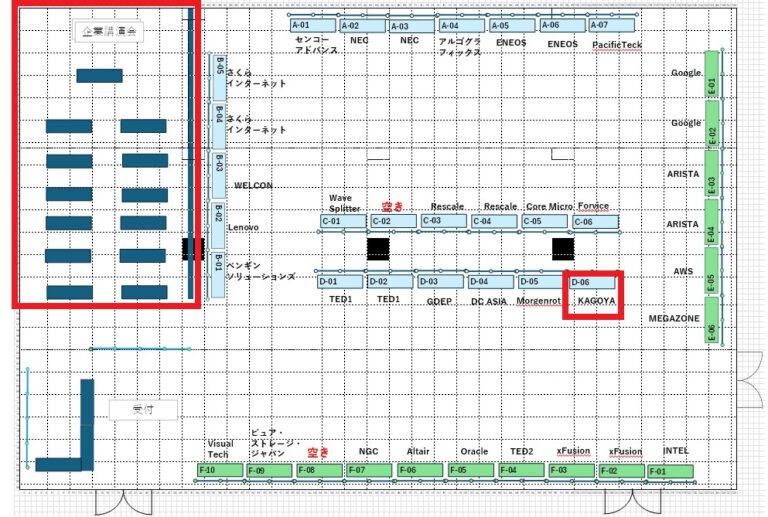
Task: Click green booth box F-02
Action: pos(622,471)
